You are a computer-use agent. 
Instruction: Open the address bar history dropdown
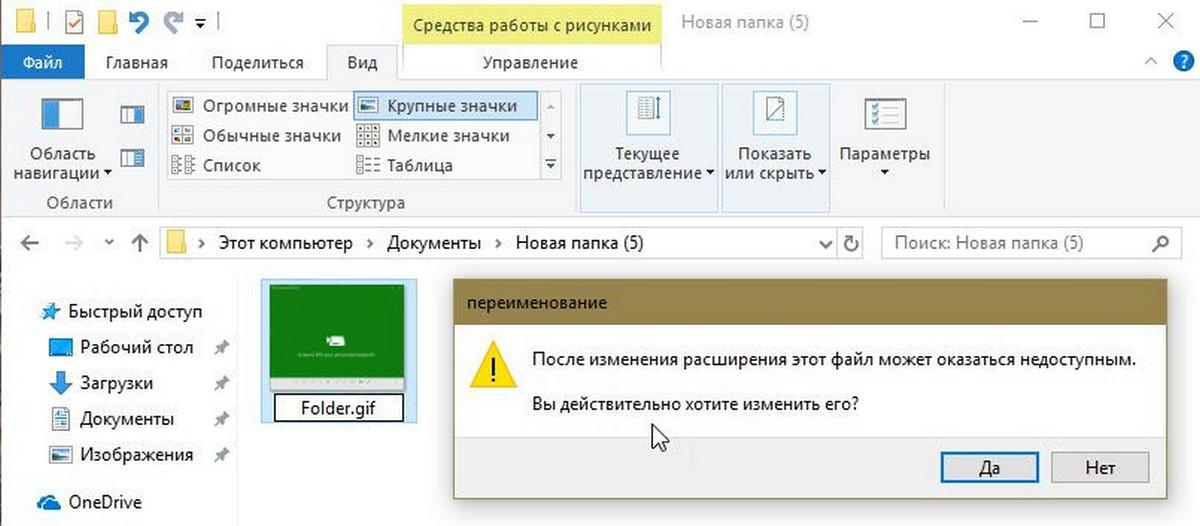pyautogui.click(x=825, y=243)
